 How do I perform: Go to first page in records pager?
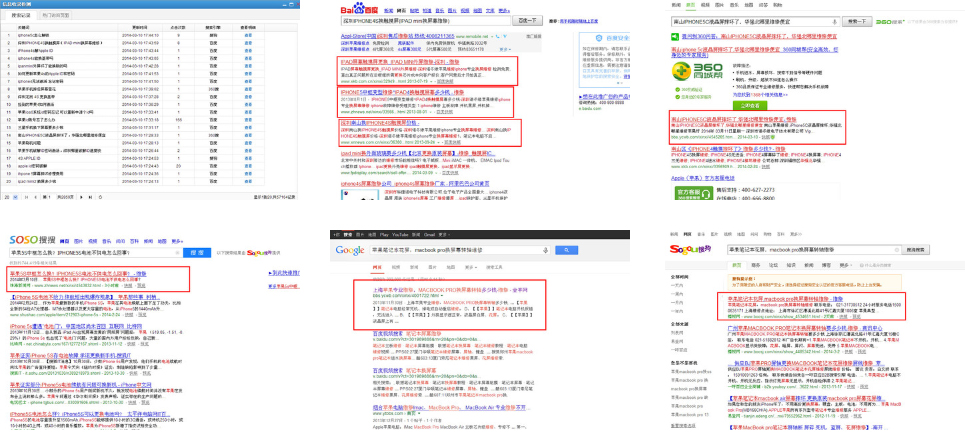tap(26, 197)
